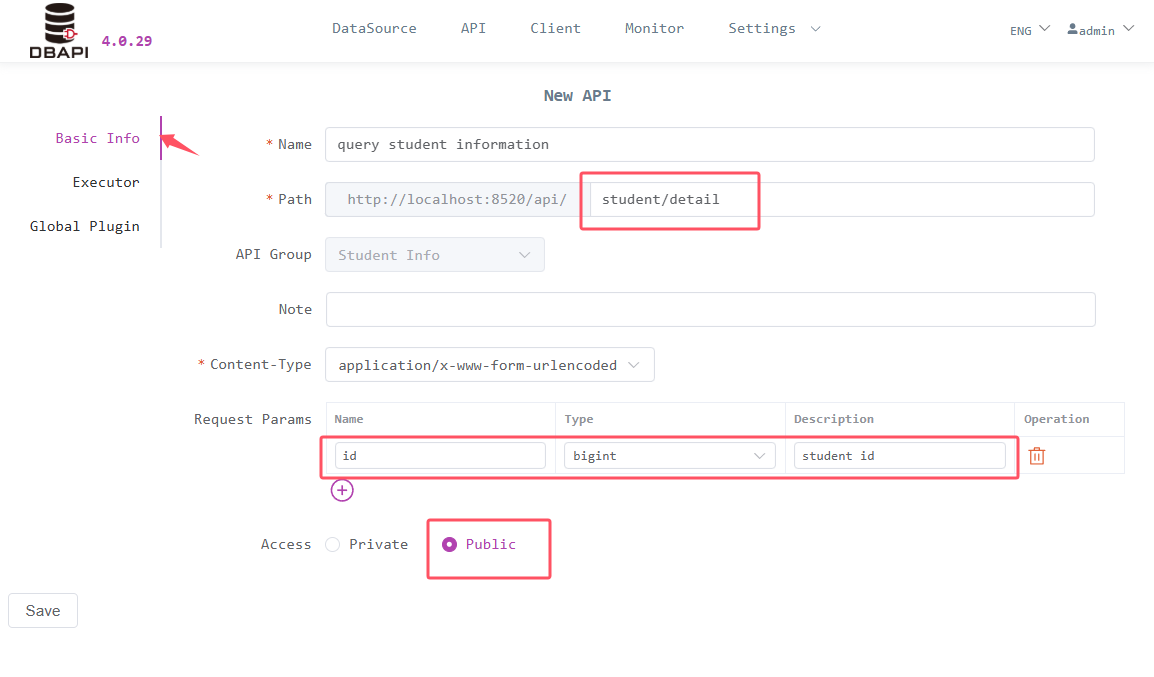The height and width of the screenshot is (677, 1154).
Task: Open the ENG language dropdown
Action: click(1029, 30)
